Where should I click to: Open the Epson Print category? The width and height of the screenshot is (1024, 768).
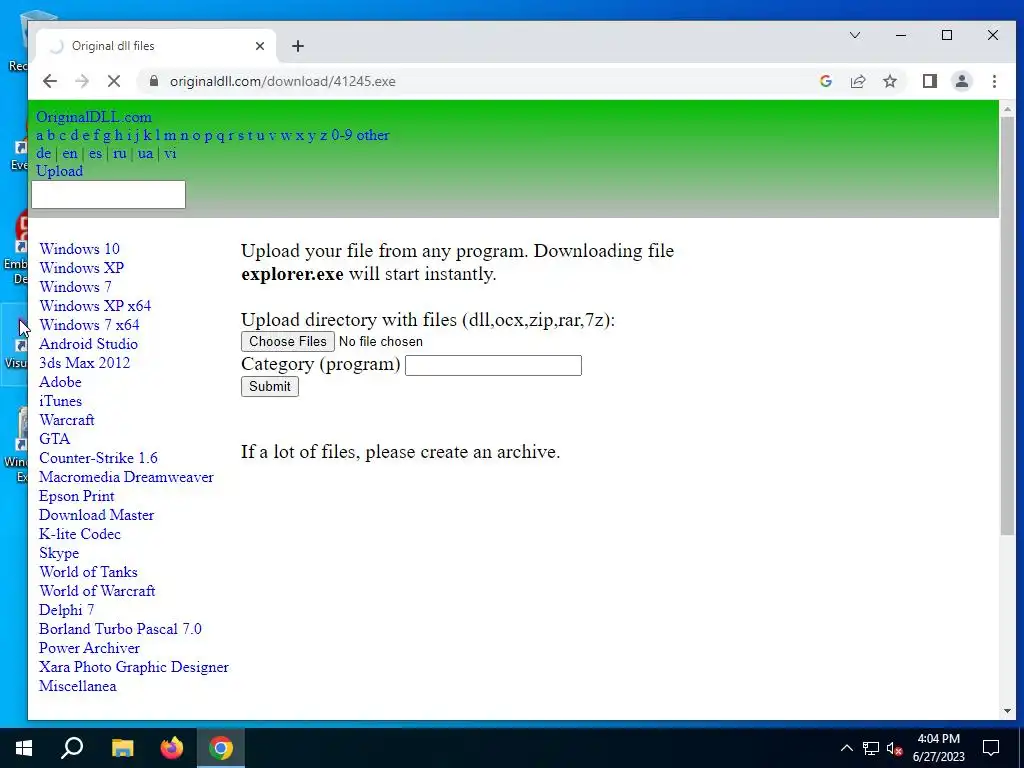tap(76, 496)
